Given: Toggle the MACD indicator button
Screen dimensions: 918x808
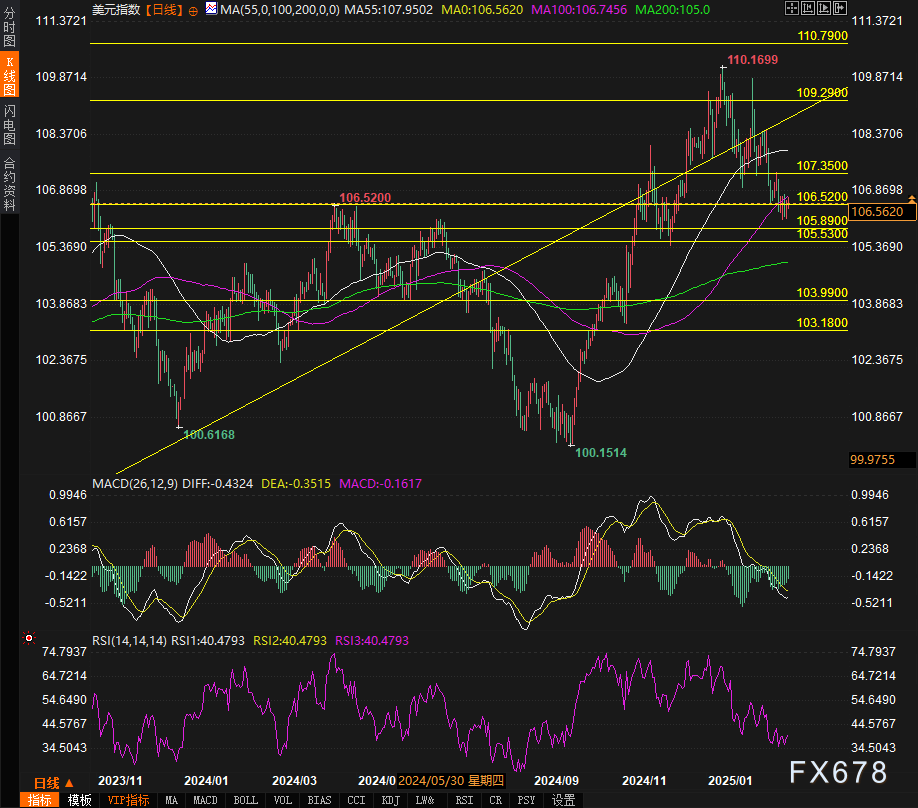Looking at the screenshot, I should pyautogui.click(x=205, y=800).
